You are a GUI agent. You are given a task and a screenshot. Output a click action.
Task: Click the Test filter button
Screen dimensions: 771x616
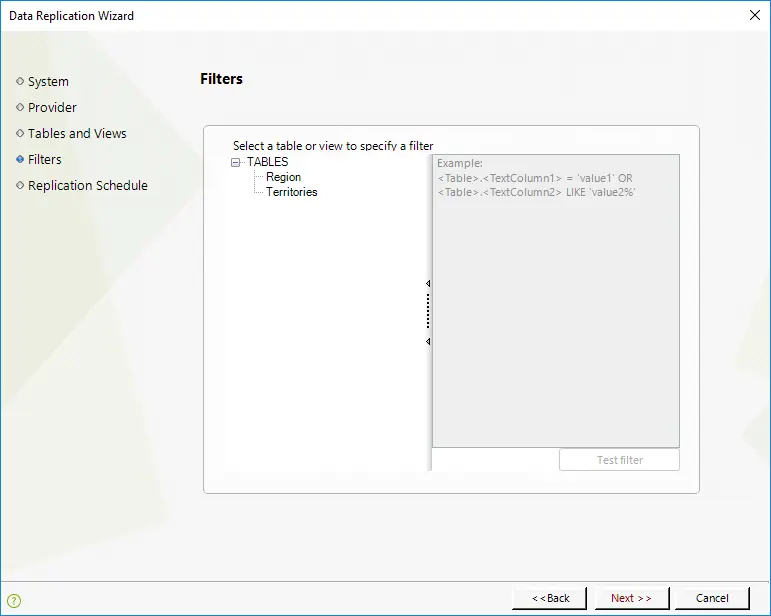pos(620,460)
